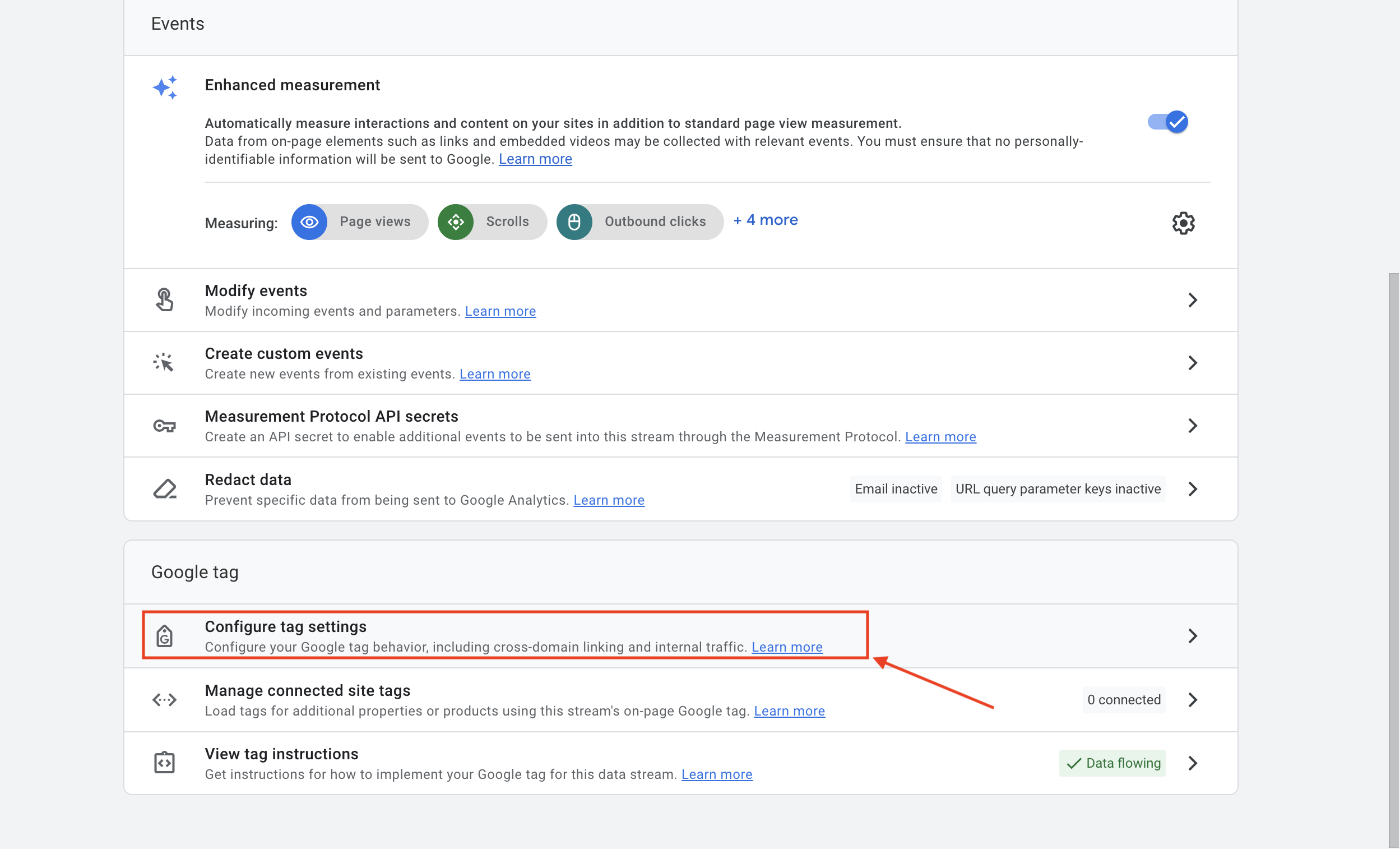Open Learn more link for View tag instructions
The height and width of the screenshot is (849, 1400).
click(716, 774)
